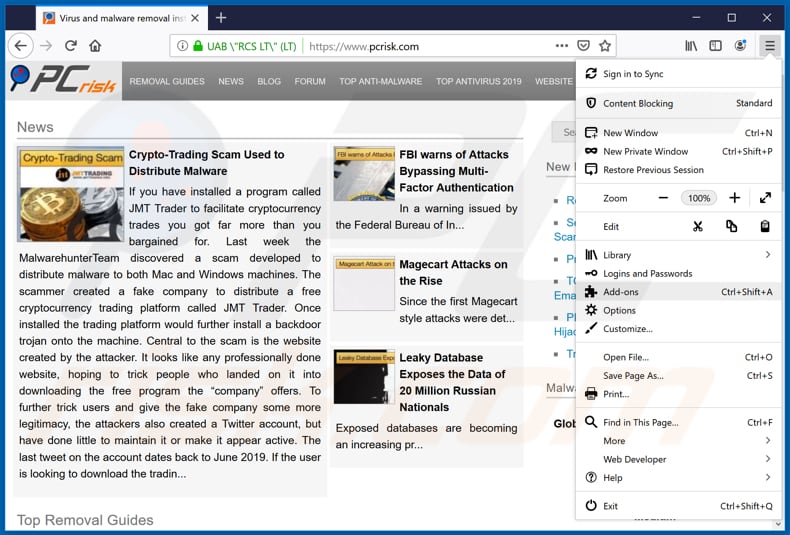This screenshot has width=790, height=535.
Task: Choose Restore Previous Session
Action: point(679,170)
